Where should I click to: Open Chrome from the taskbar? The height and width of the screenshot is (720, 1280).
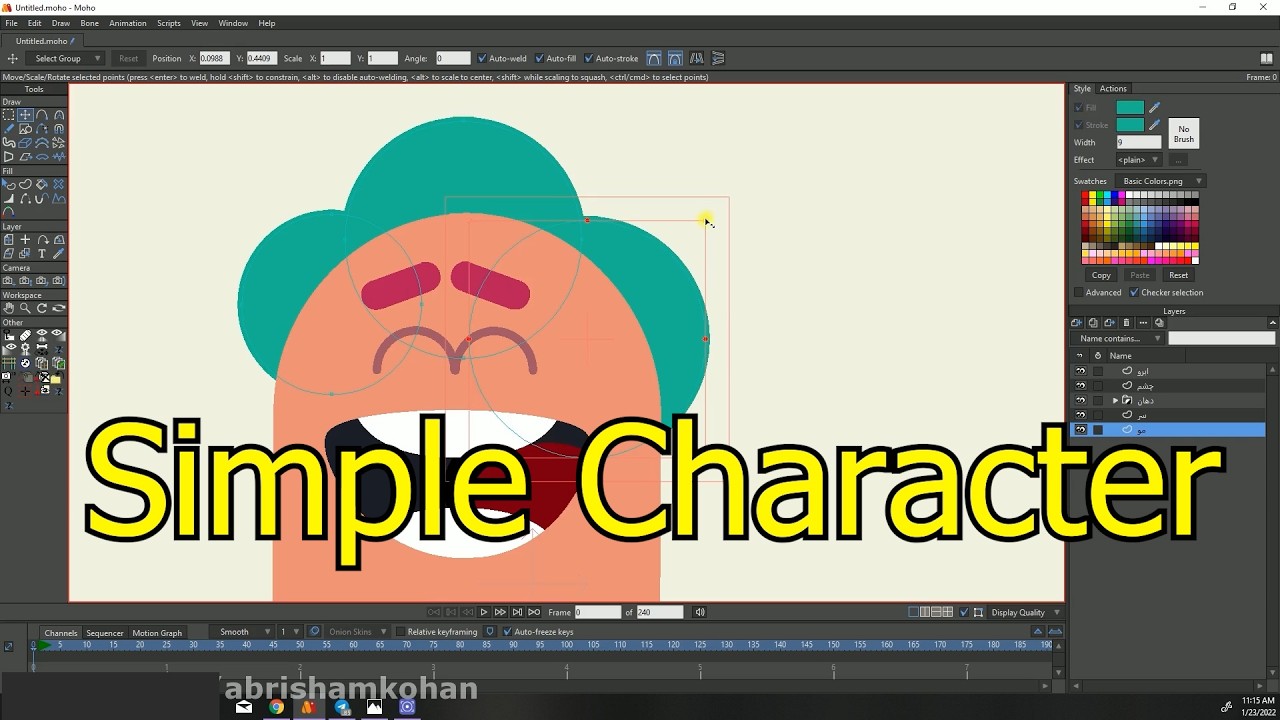(x=276, y=707)
